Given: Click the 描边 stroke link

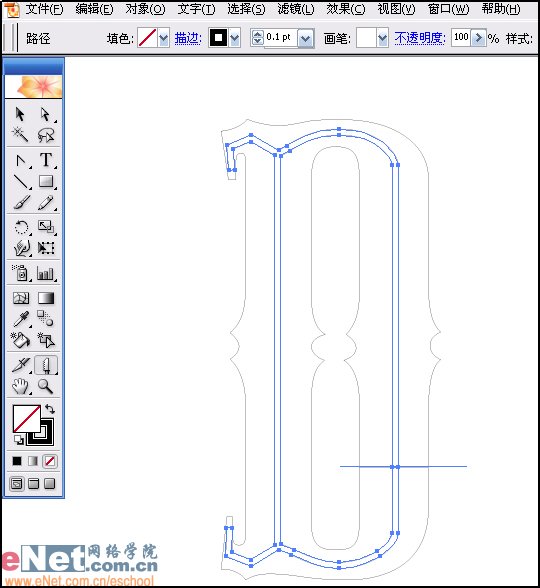Looking at the screenshot, I should [188, 38].
